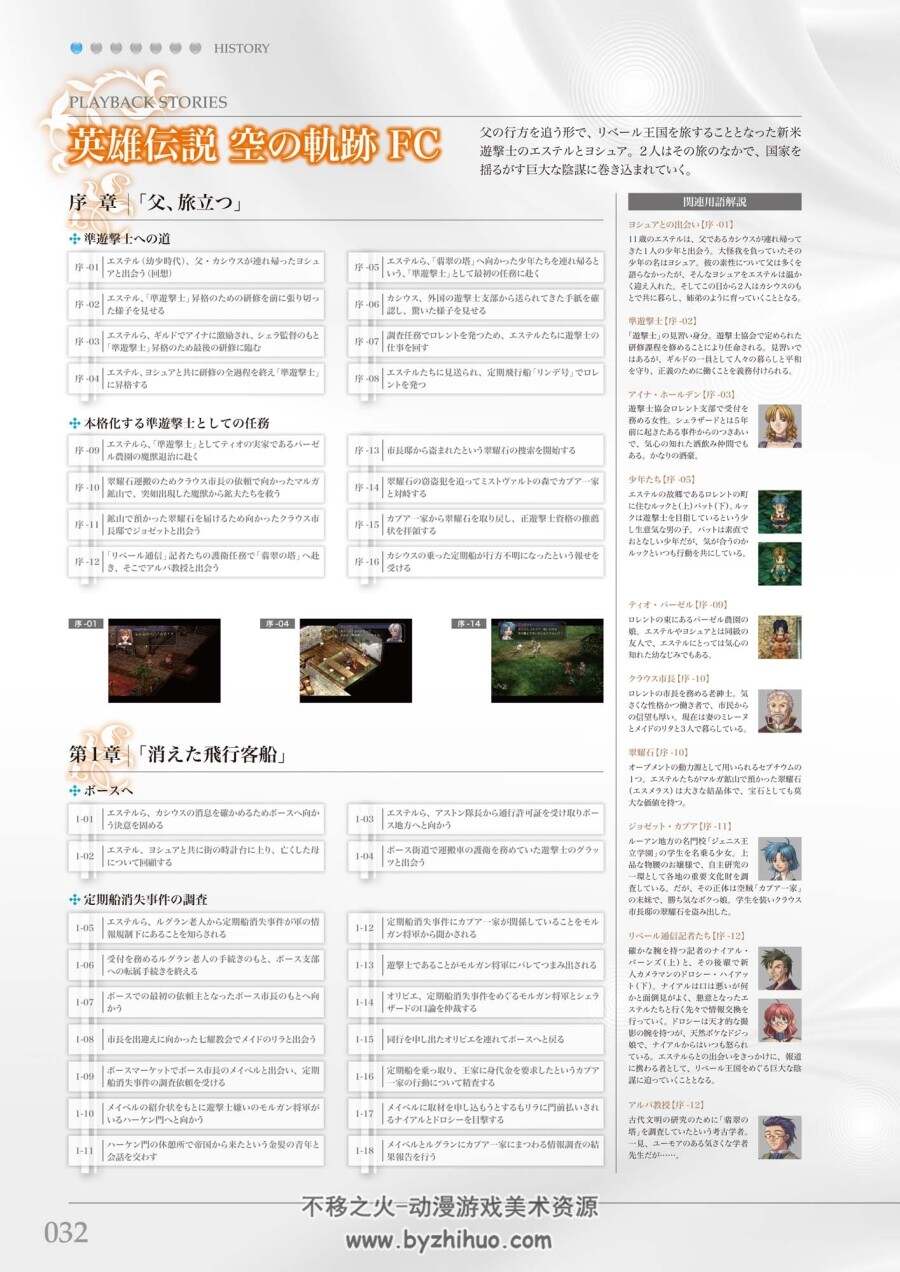
Task: Select story entry 序-13
Action: 476,450
